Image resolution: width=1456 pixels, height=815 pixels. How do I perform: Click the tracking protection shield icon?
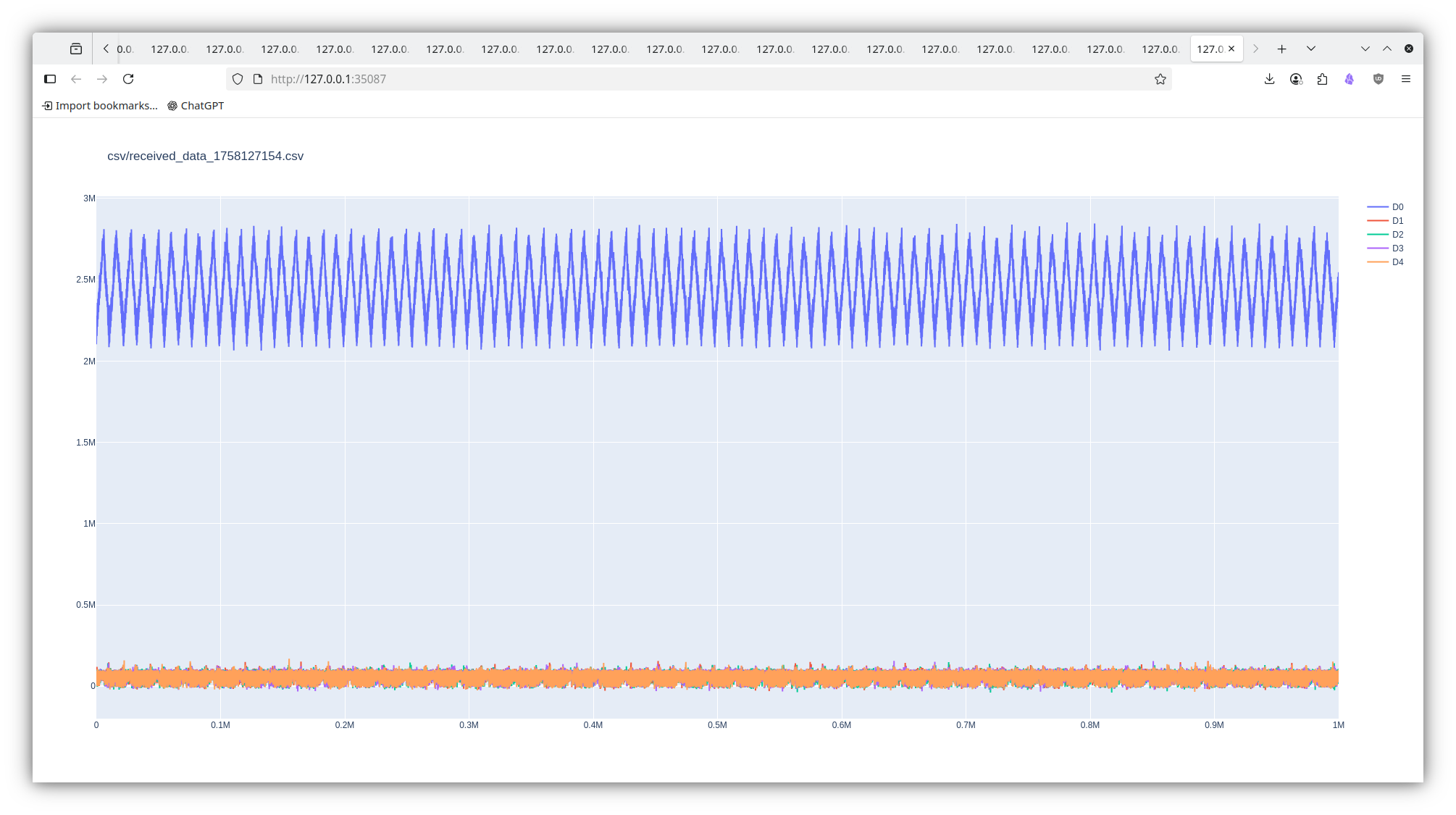tap(238, 79)
